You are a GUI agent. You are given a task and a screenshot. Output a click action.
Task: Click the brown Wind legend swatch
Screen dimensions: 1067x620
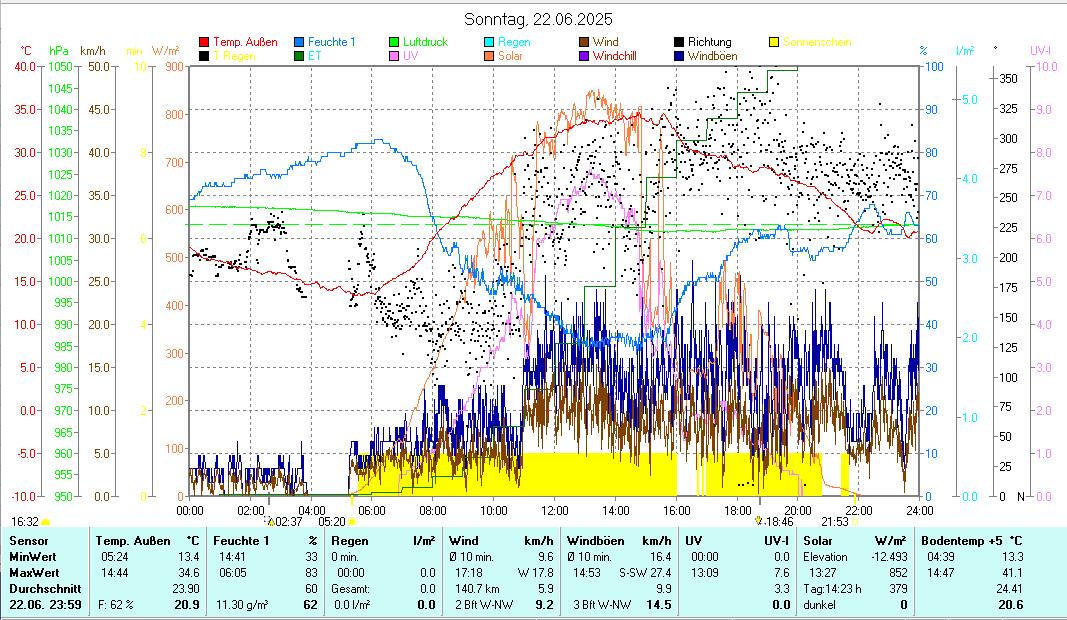[x=584, y=42]
